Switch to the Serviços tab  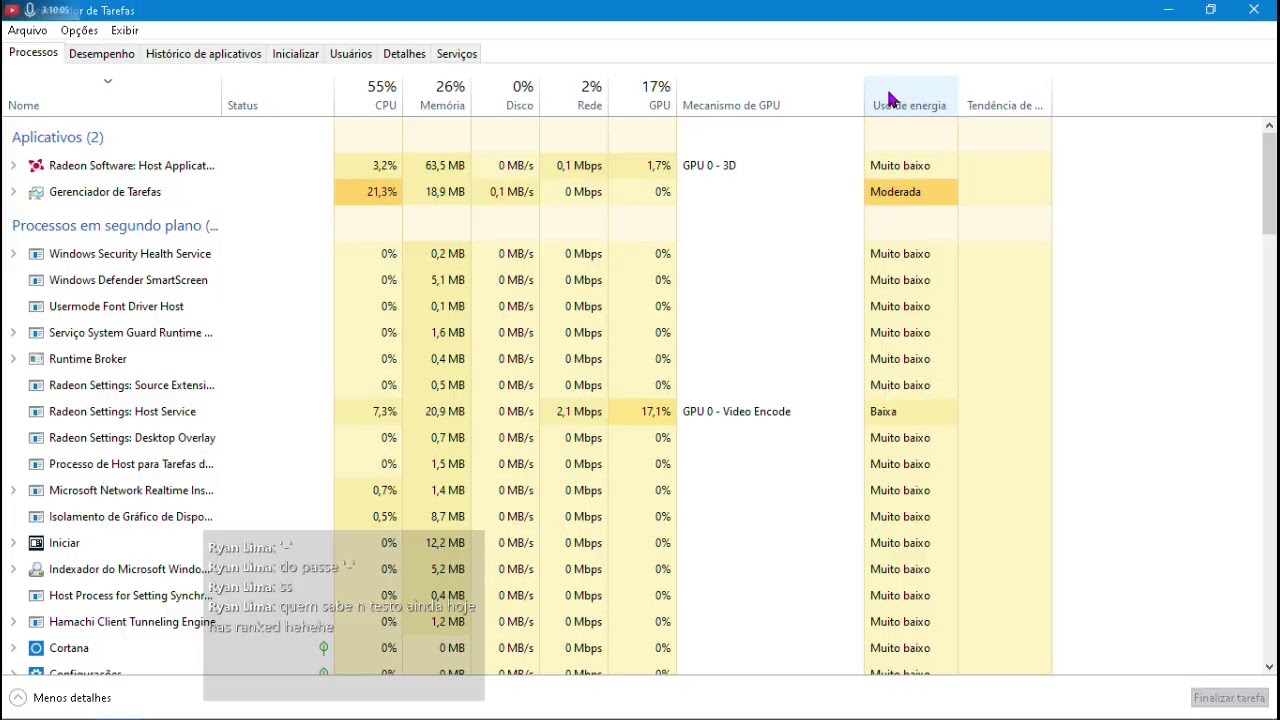coord(457,54)
